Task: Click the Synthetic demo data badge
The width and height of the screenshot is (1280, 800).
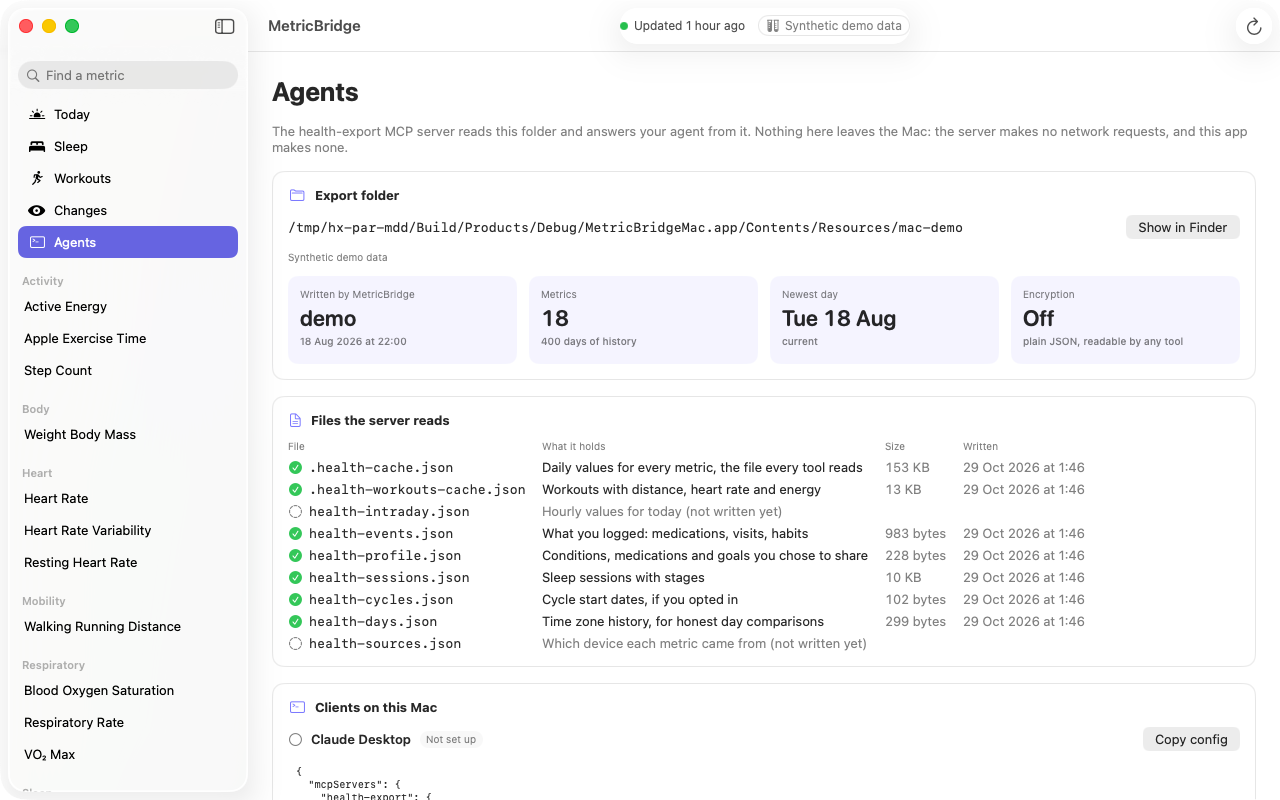Action: click(x=834, y=26)
